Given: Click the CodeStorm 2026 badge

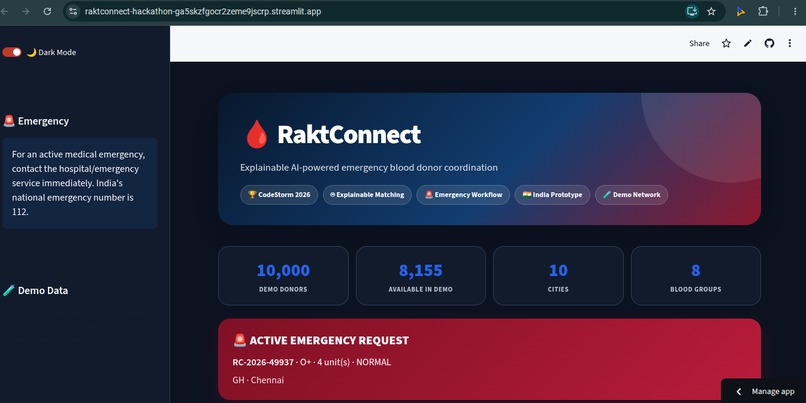Looking at the screenshot, I should pyautogui.click(x=279, y=195).
